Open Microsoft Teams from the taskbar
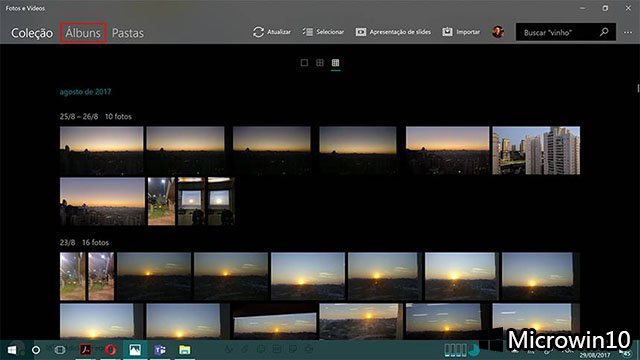 (160, 350)
